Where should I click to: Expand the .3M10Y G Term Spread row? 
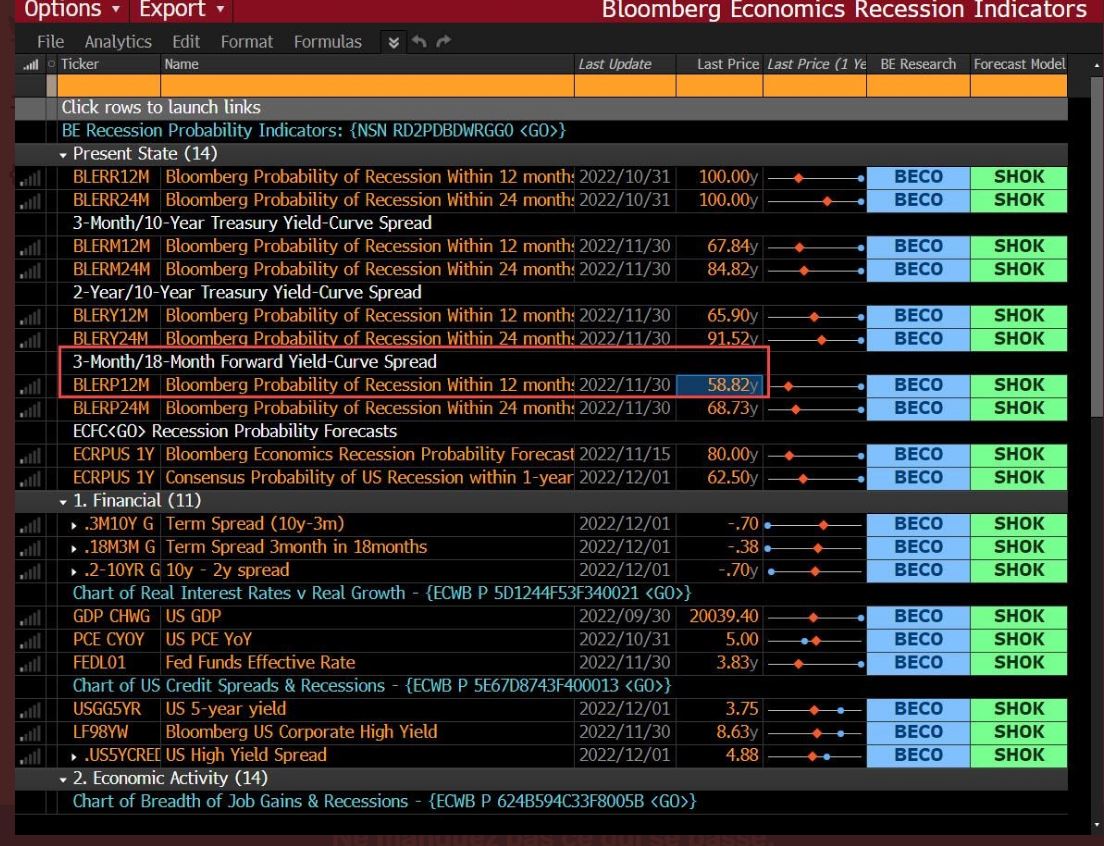[x=74, y=525]
